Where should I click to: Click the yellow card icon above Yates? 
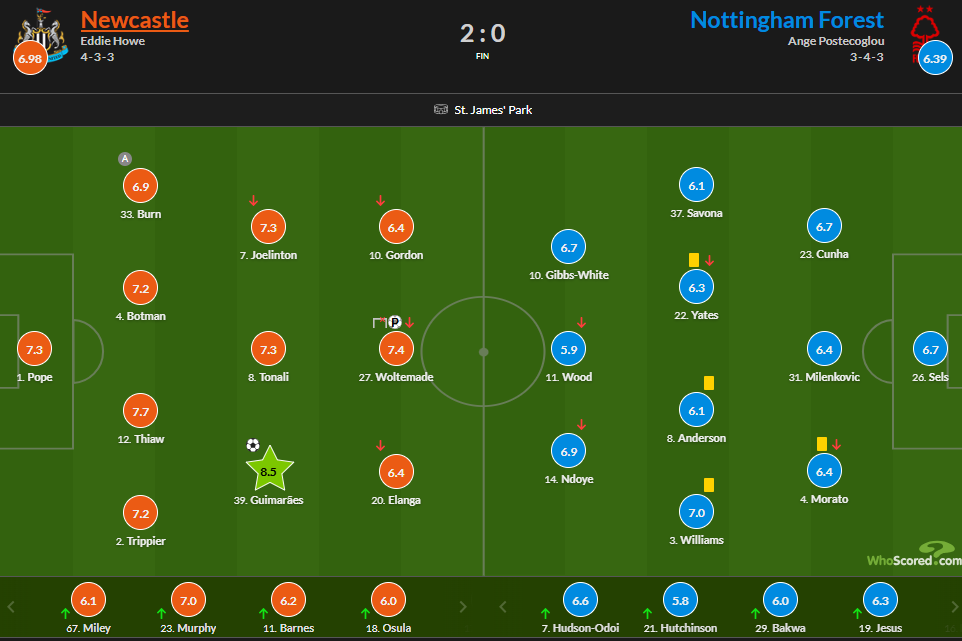[696, 259]
